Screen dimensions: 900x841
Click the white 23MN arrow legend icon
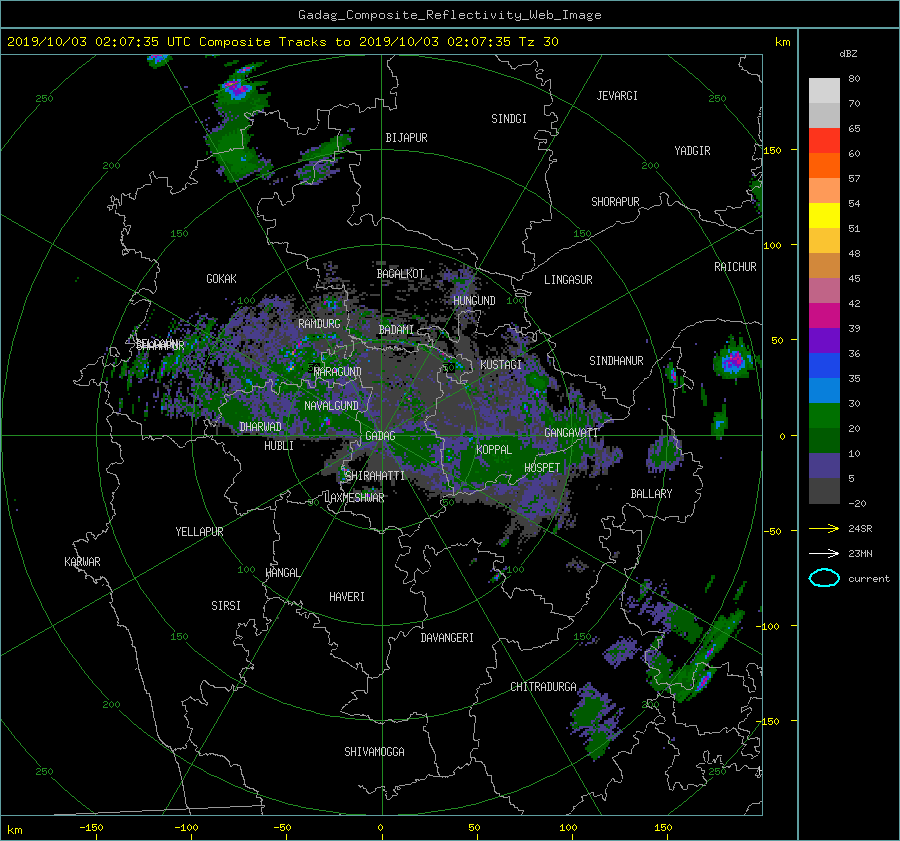[824, 553]
